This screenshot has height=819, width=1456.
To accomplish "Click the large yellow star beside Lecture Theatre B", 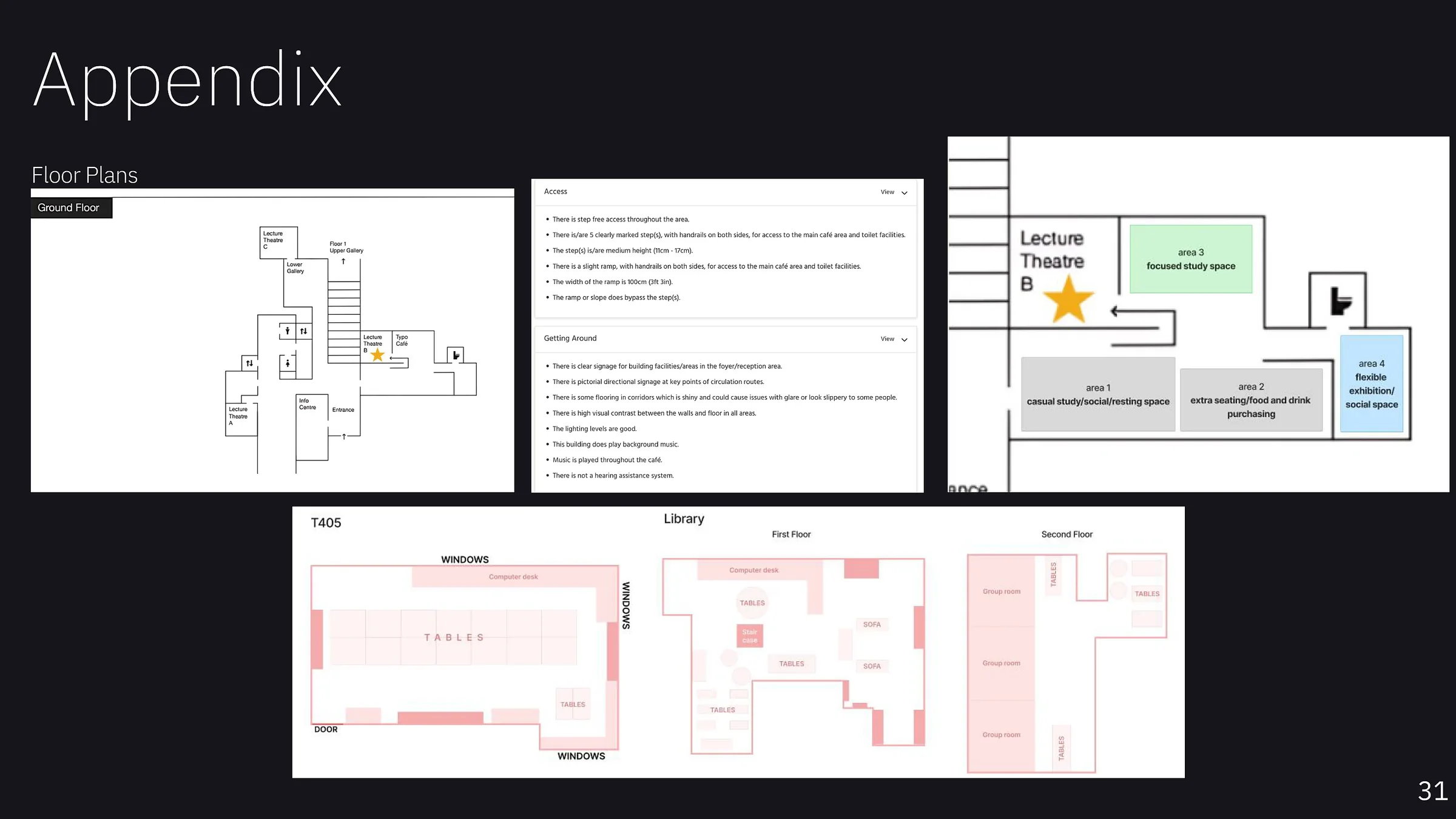I will pos(1068,299).
